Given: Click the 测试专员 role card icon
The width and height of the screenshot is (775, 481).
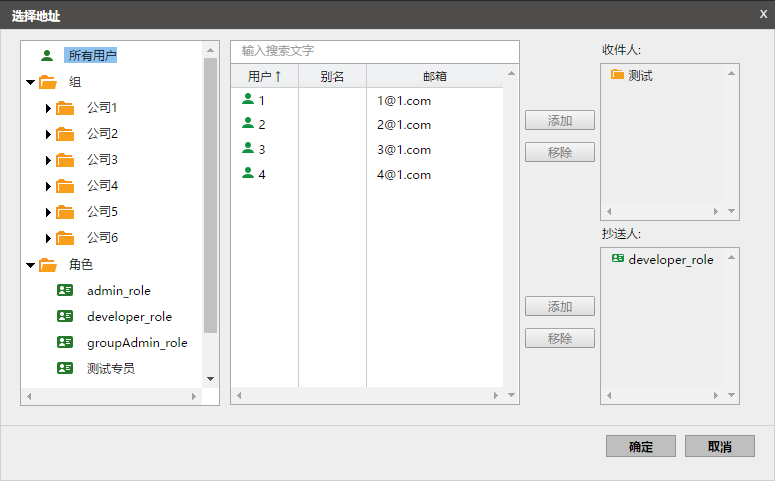Looking at the screenshot, I should [x=66, y=369].
